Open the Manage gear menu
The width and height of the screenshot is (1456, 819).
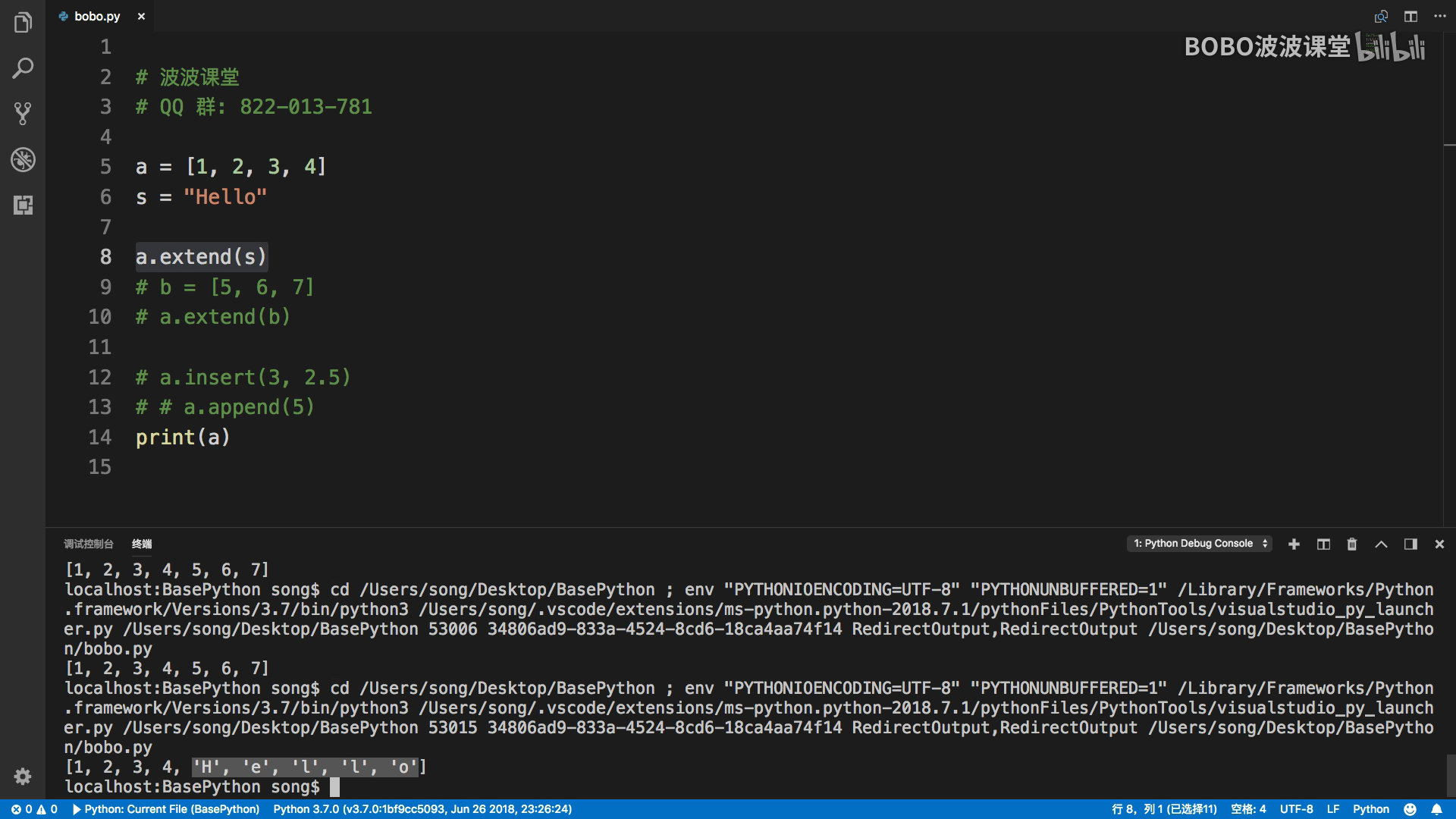[23, 777]
